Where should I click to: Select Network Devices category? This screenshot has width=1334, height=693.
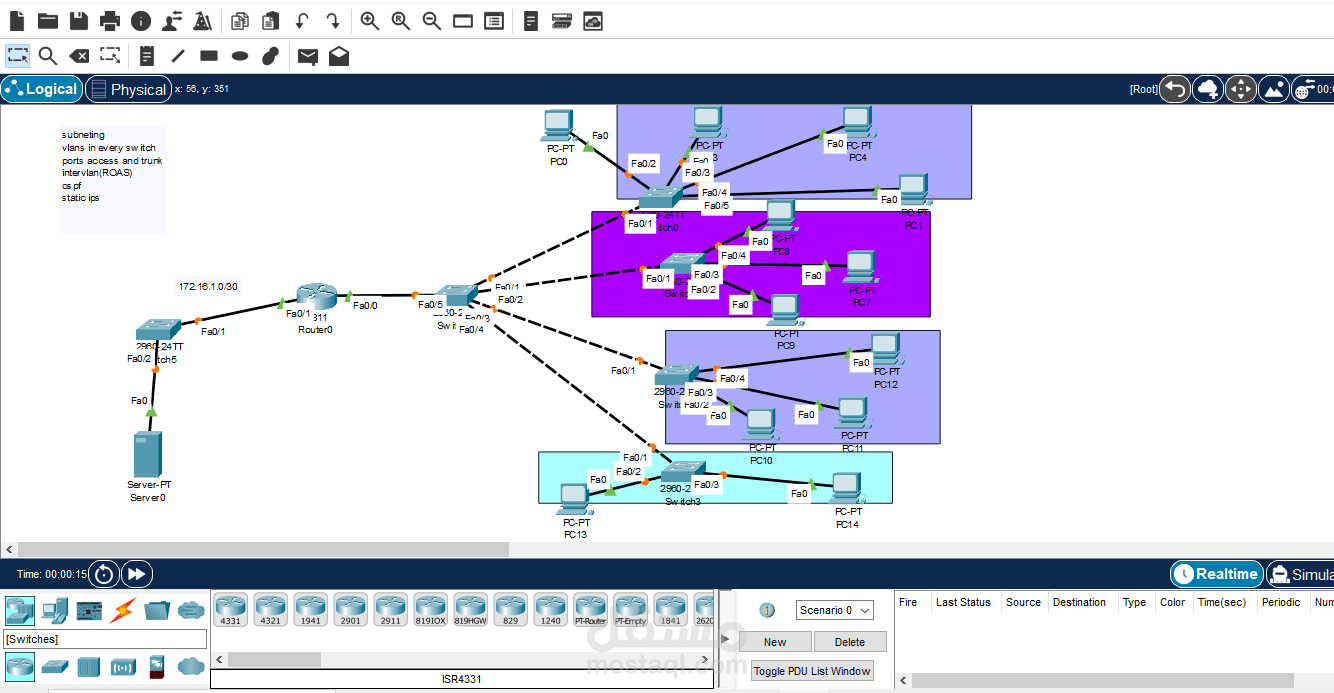[x=20, y=609]
